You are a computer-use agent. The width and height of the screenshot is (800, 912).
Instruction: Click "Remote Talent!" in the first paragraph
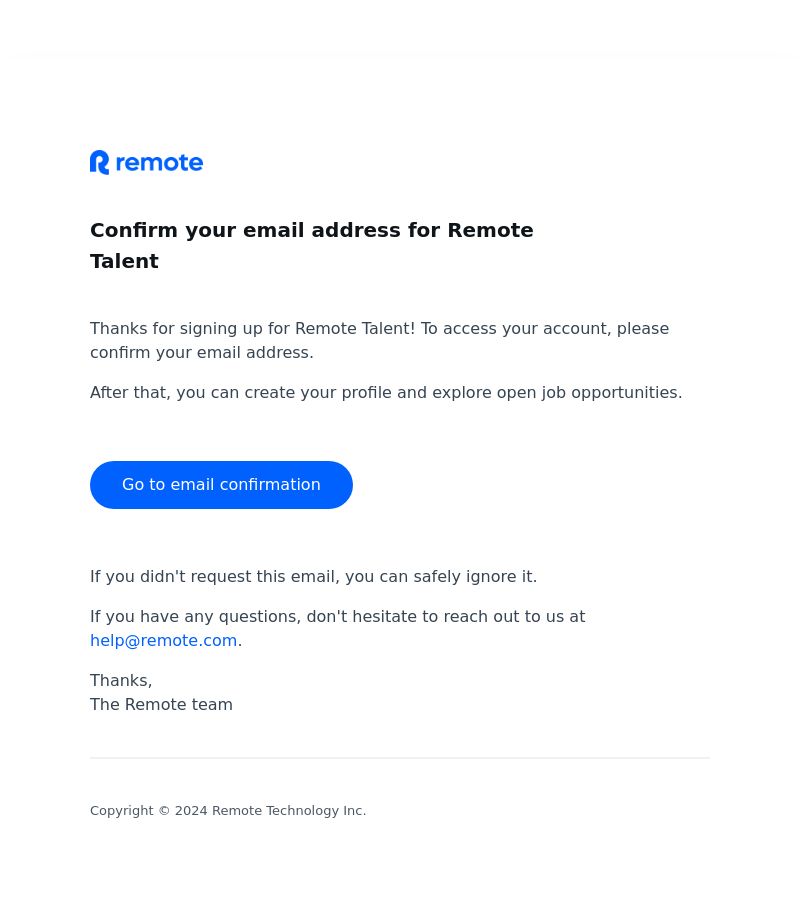point(355,329)
